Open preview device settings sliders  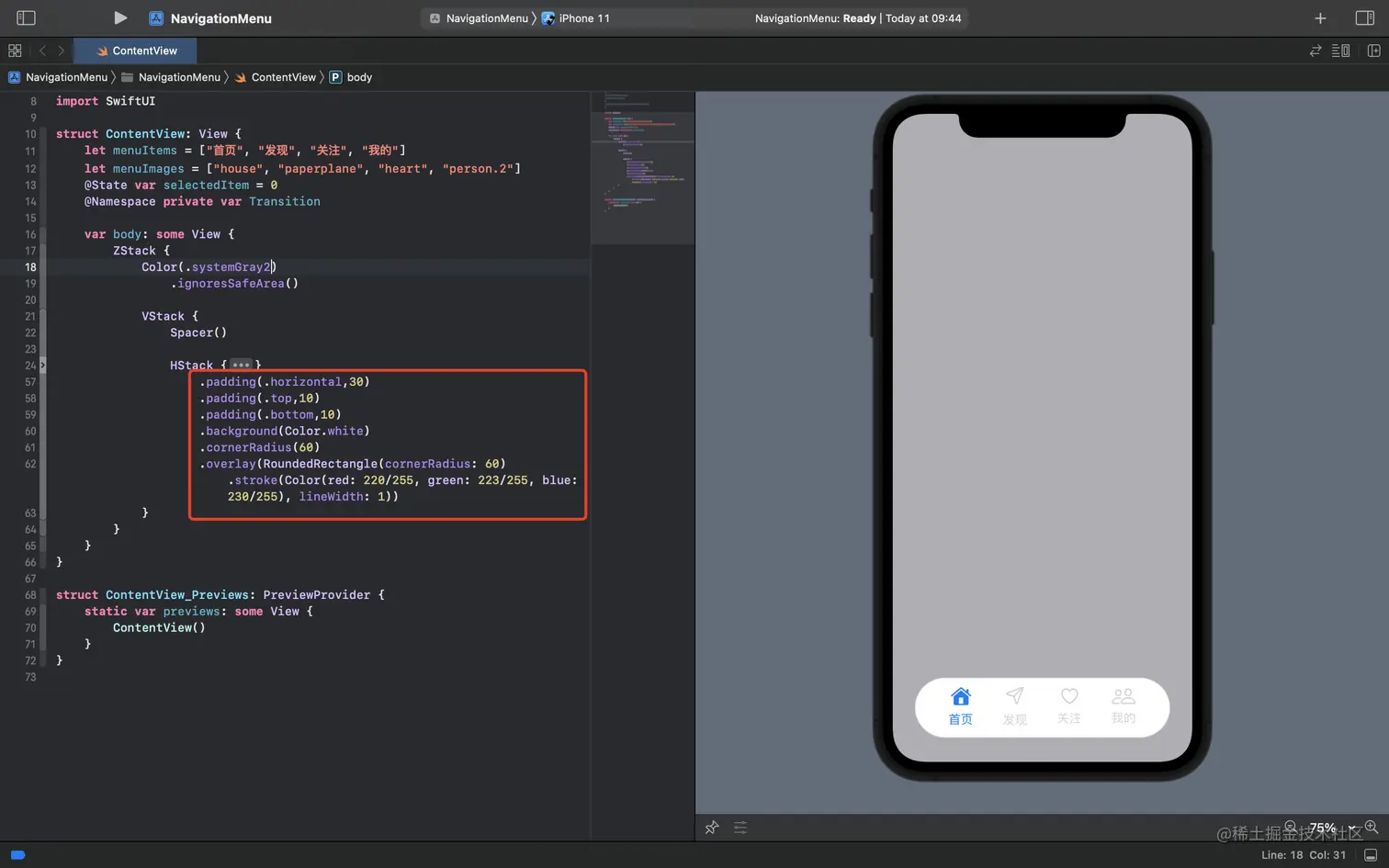tap(740, 828)
